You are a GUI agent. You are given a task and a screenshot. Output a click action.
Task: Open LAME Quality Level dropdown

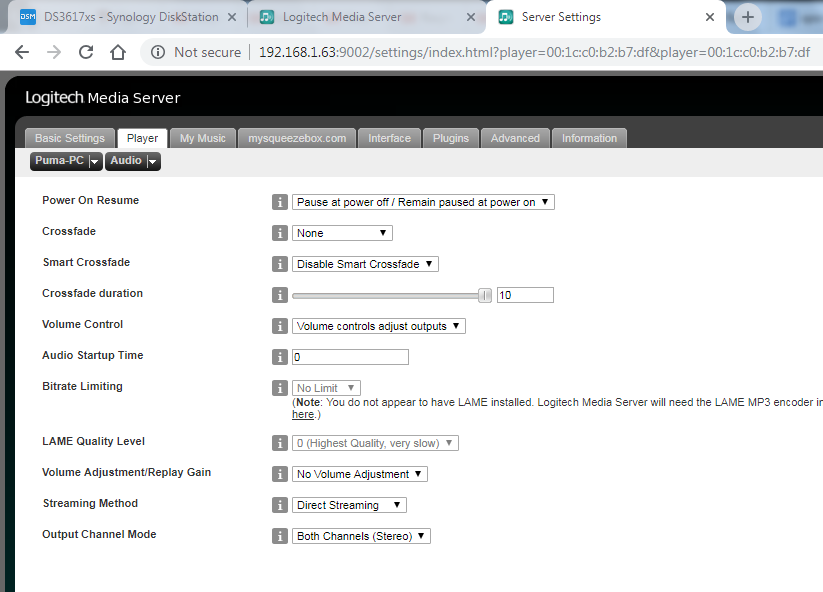(375, 443)
